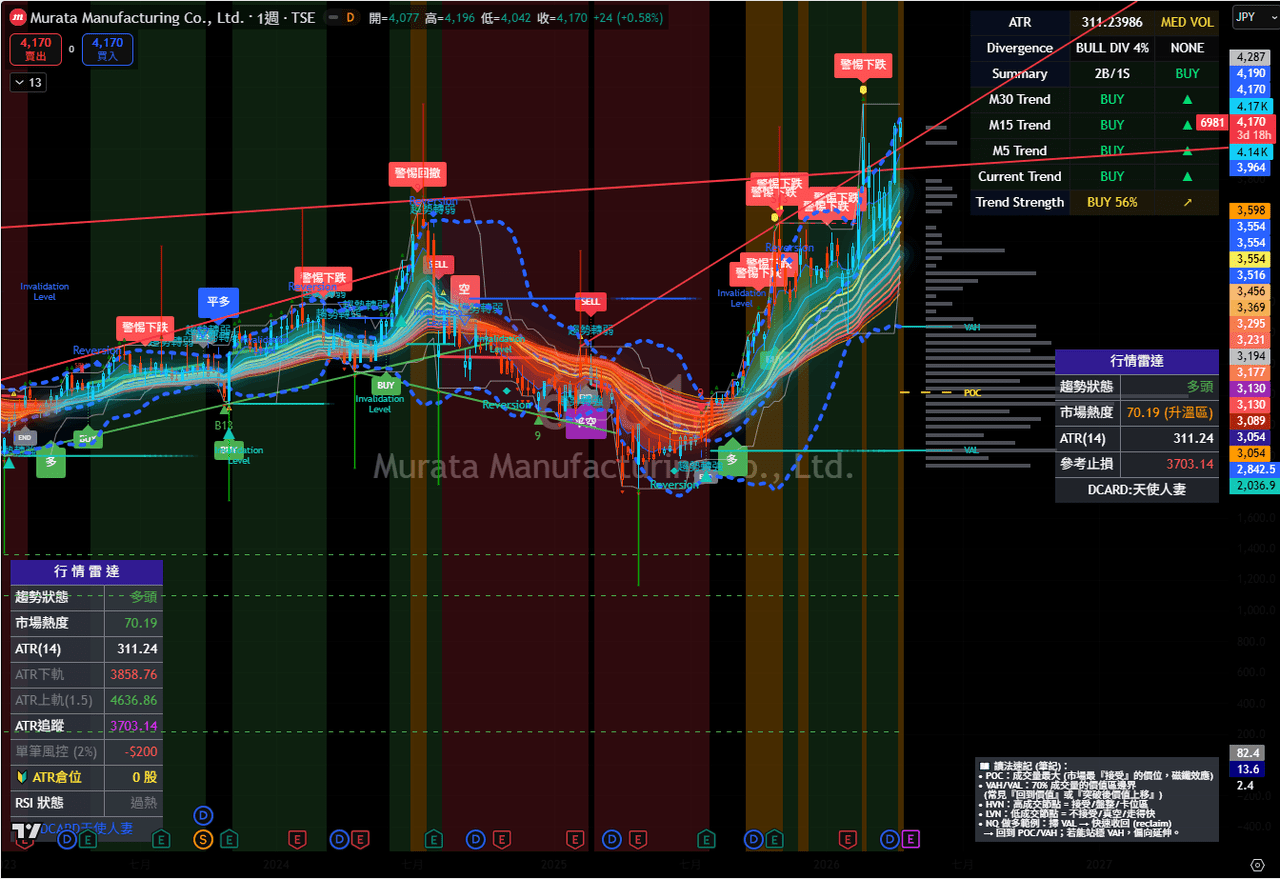Click the ATR上軌(1.5) 4636.86 value
Viewport: 1280px width, 879px height.
pyautogui.click(x=133, y=700)
